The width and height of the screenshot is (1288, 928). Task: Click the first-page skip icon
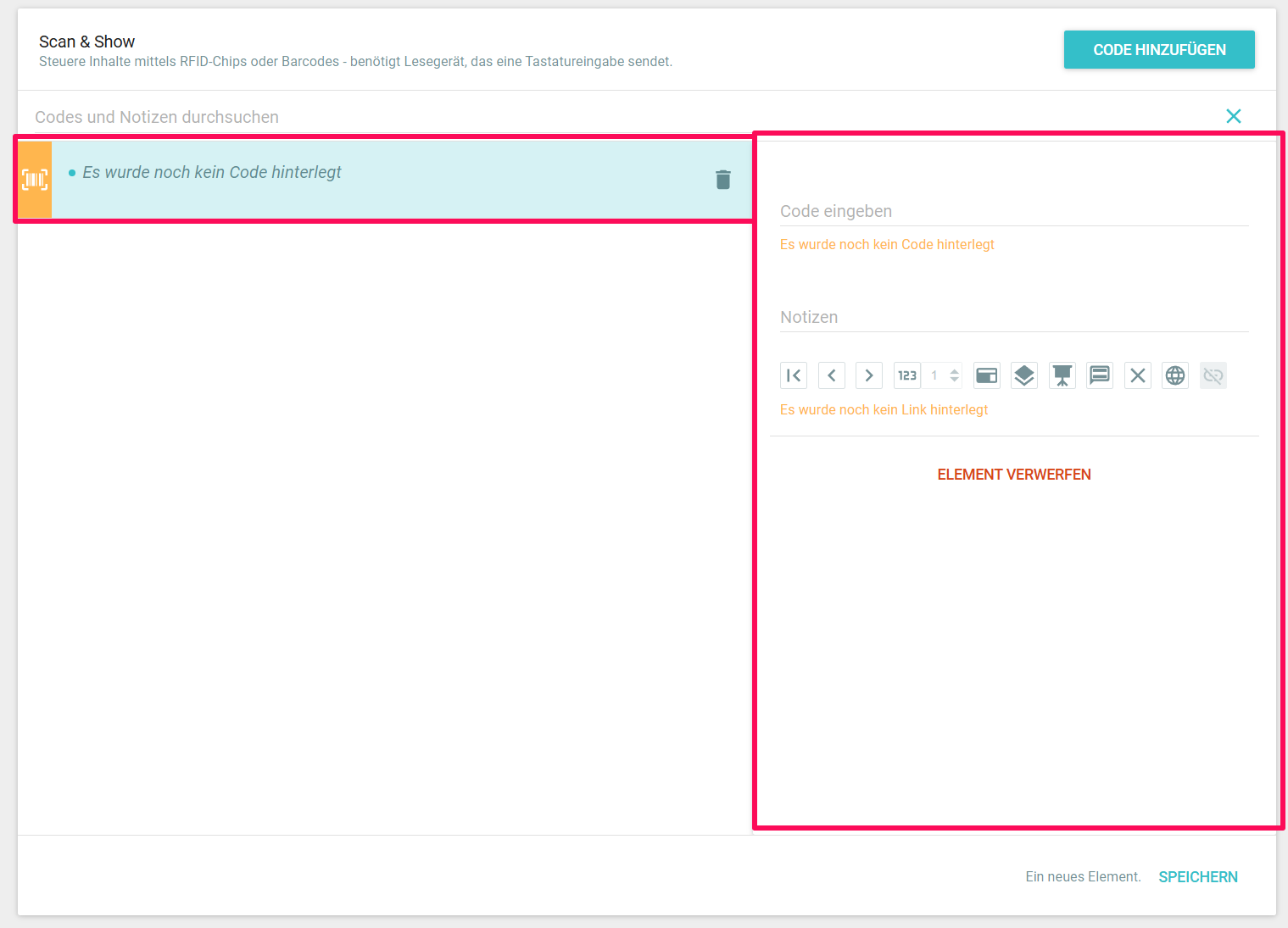pyautogui.click(x=793, y=375)
